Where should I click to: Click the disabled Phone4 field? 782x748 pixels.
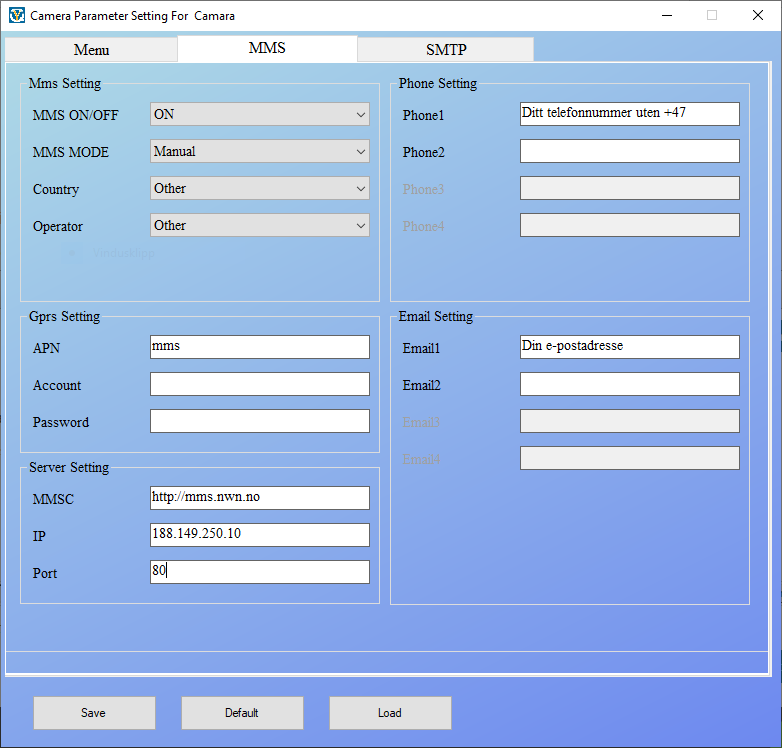tap(629, 225)
